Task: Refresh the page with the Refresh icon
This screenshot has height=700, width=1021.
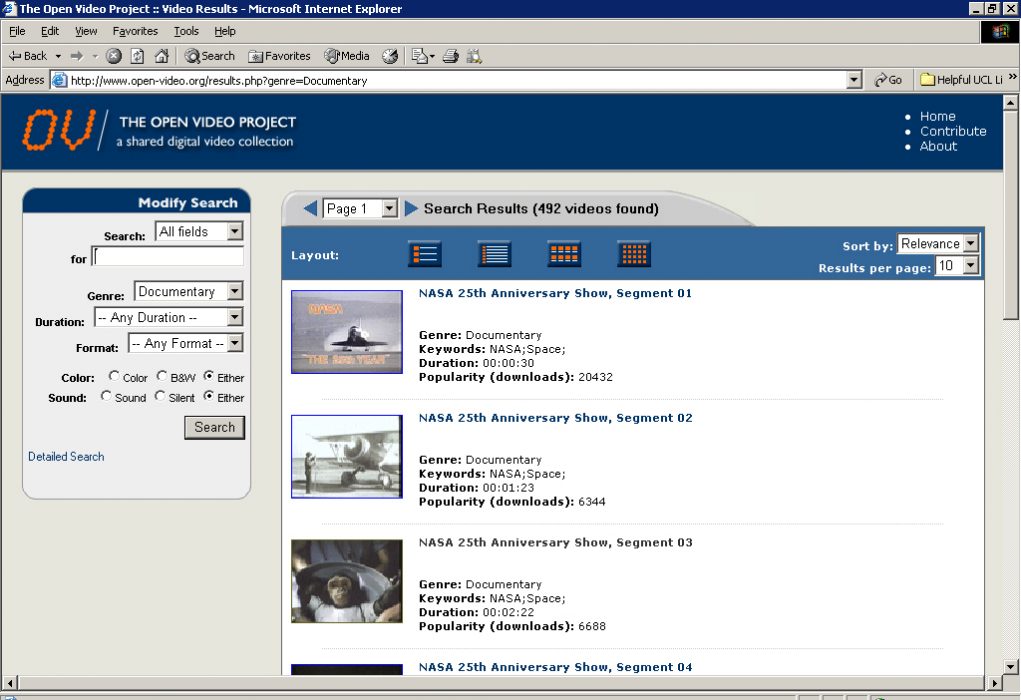Action: tap(137, 56)
